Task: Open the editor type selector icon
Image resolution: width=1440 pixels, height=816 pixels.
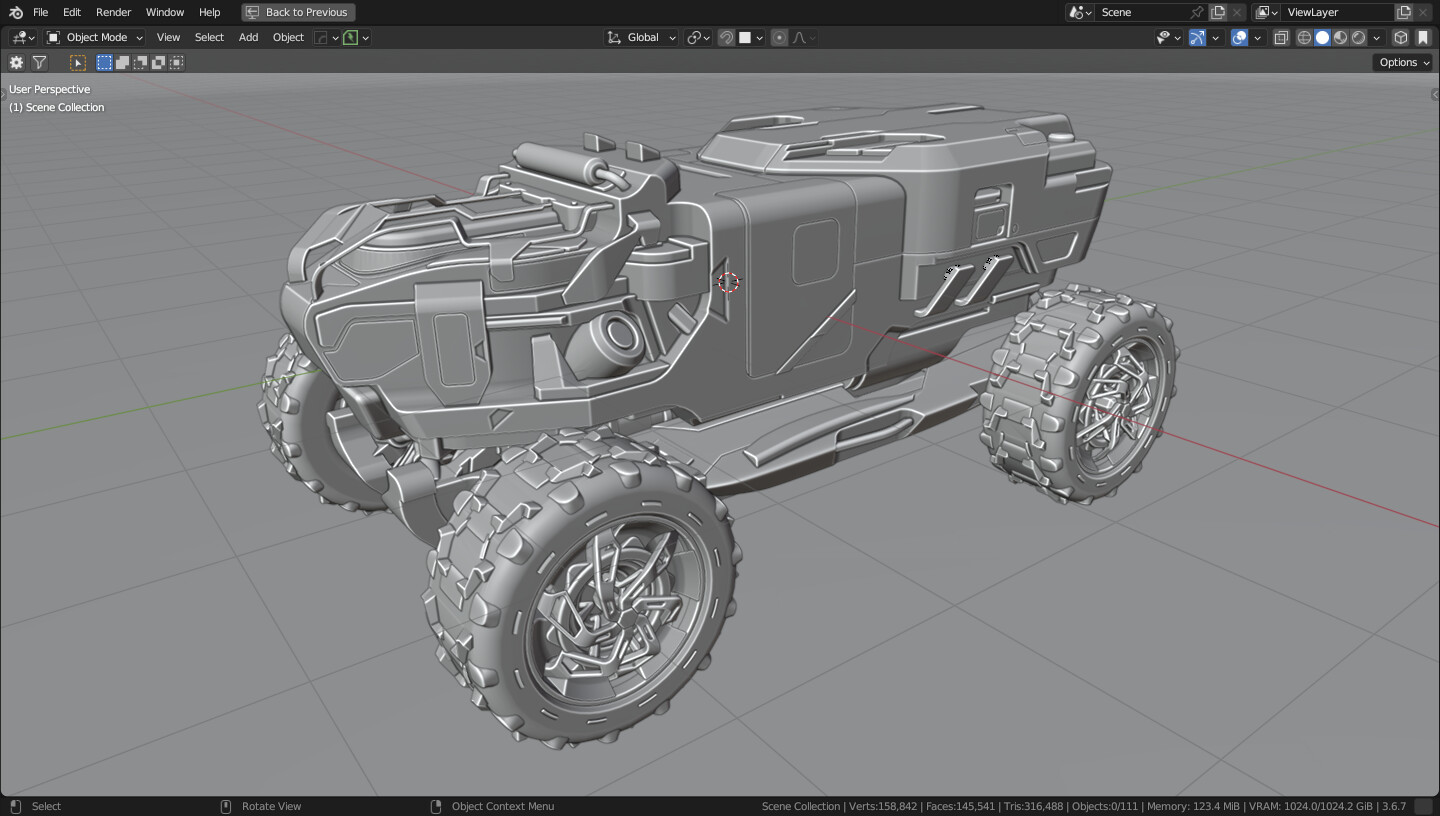Action: click(18, 37)
